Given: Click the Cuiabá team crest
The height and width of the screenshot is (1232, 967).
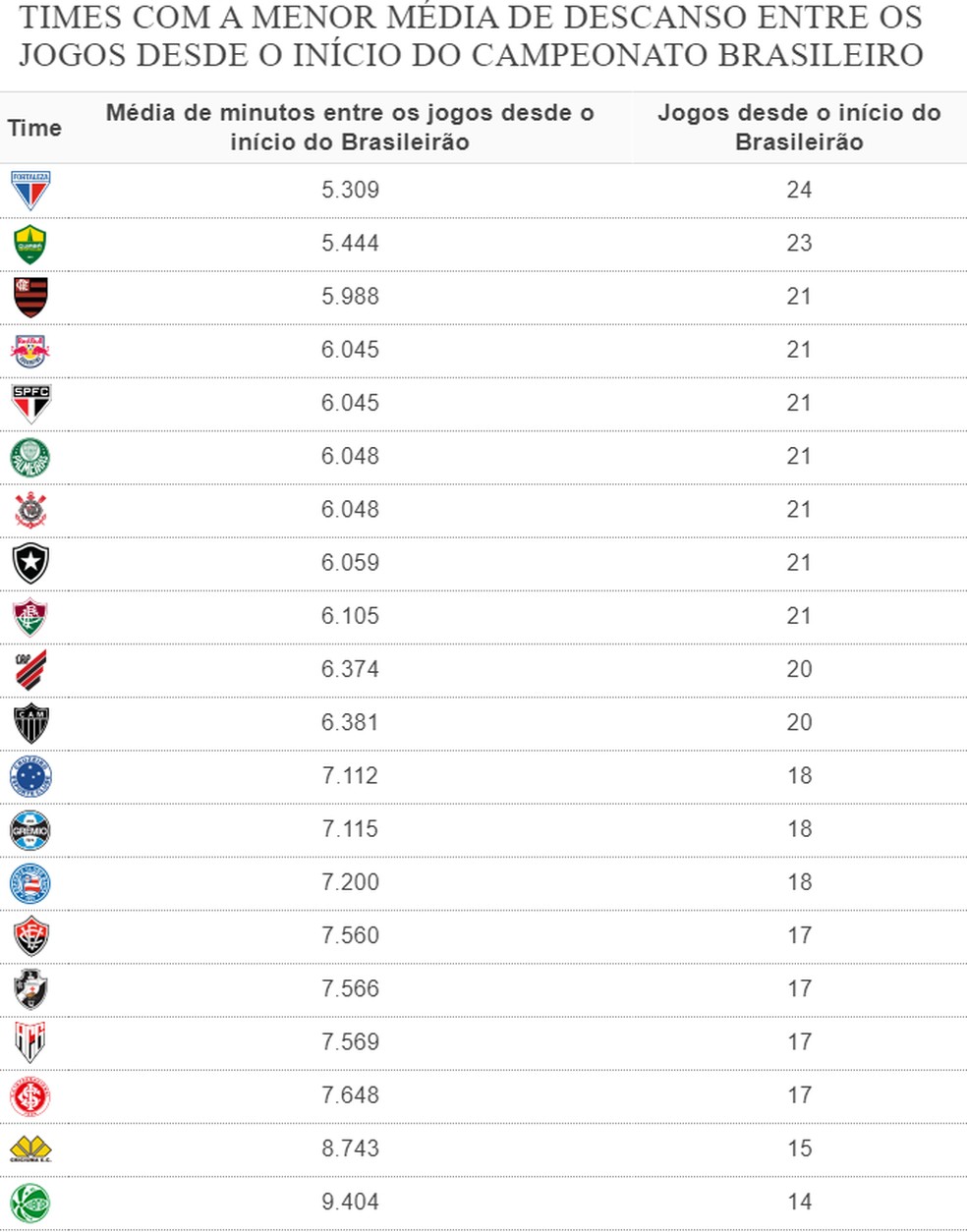Looking at the screenshot, I should click(x=30, y=244).
